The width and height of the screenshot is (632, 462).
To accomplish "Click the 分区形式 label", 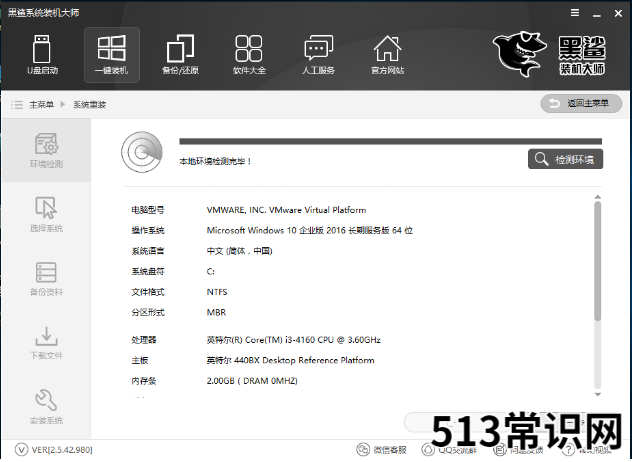I will pyautogui.click(x=148, y=312).
